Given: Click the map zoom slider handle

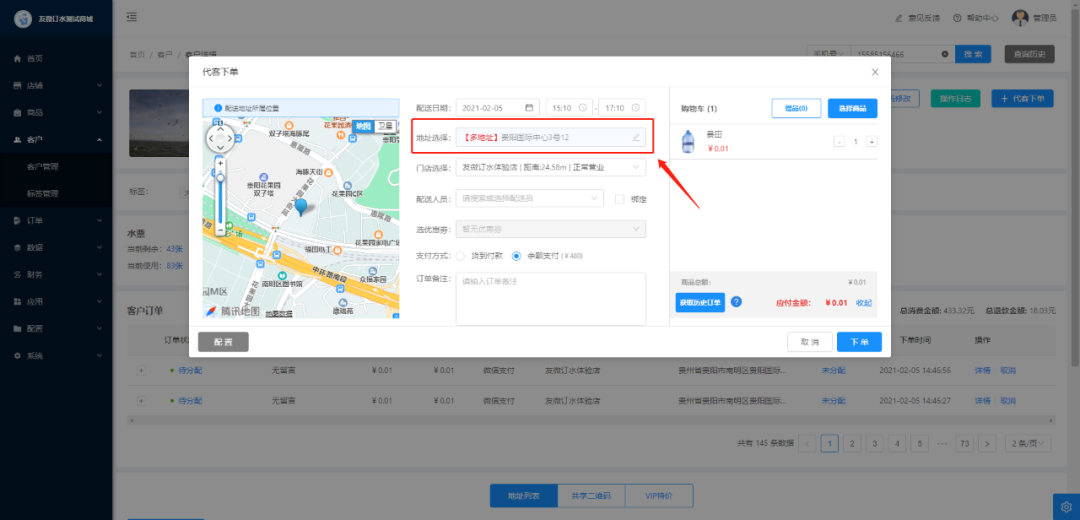Looking at the screenshot, I should 220,178.
